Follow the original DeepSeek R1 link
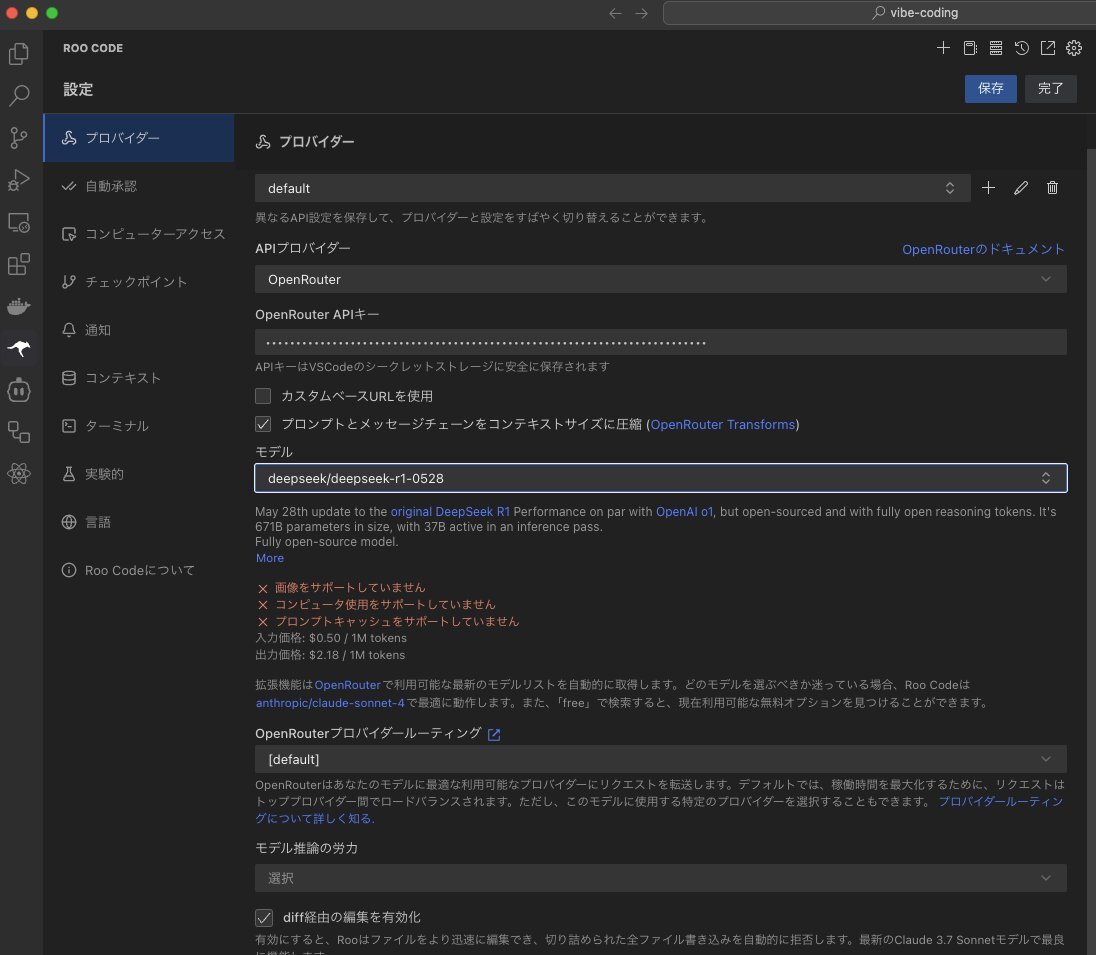 click(450, 512)
